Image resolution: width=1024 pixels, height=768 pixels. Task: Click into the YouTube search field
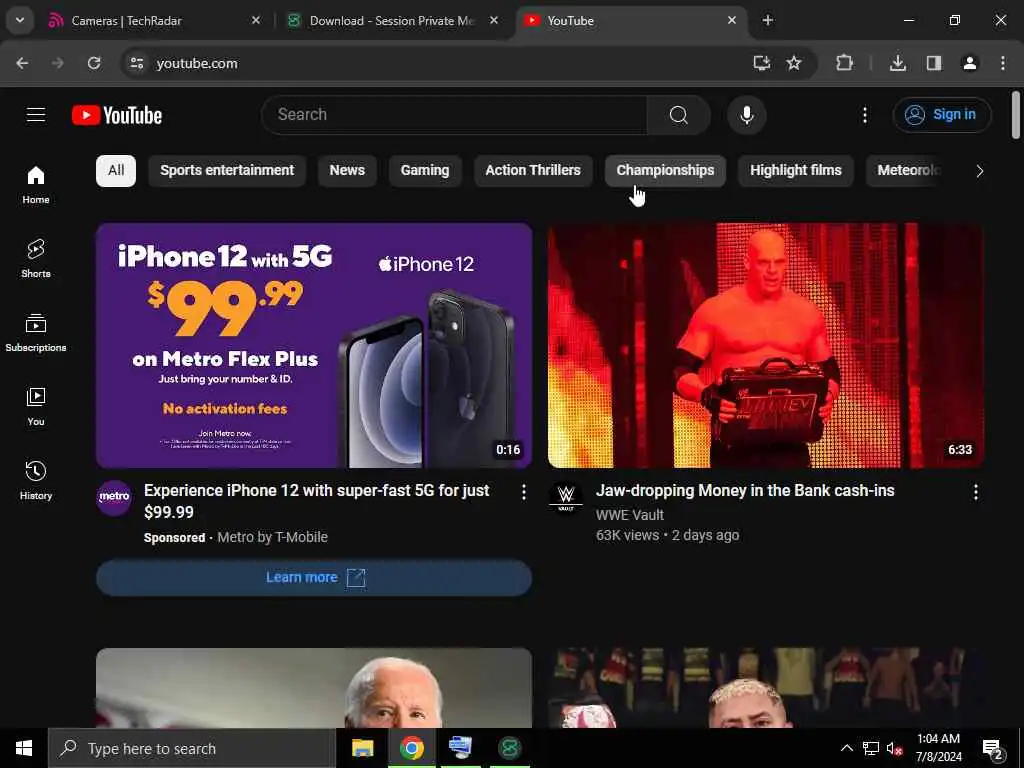pyautogui.click(x=454, y=115)
